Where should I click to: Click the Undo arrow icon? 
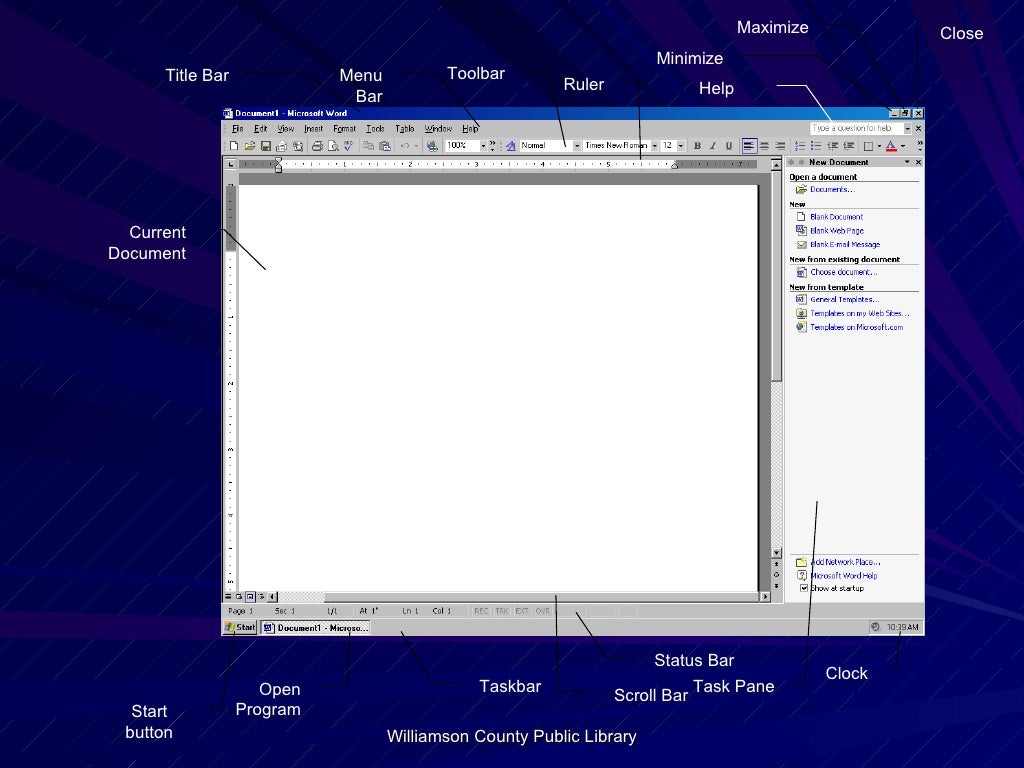click(405, 146)
